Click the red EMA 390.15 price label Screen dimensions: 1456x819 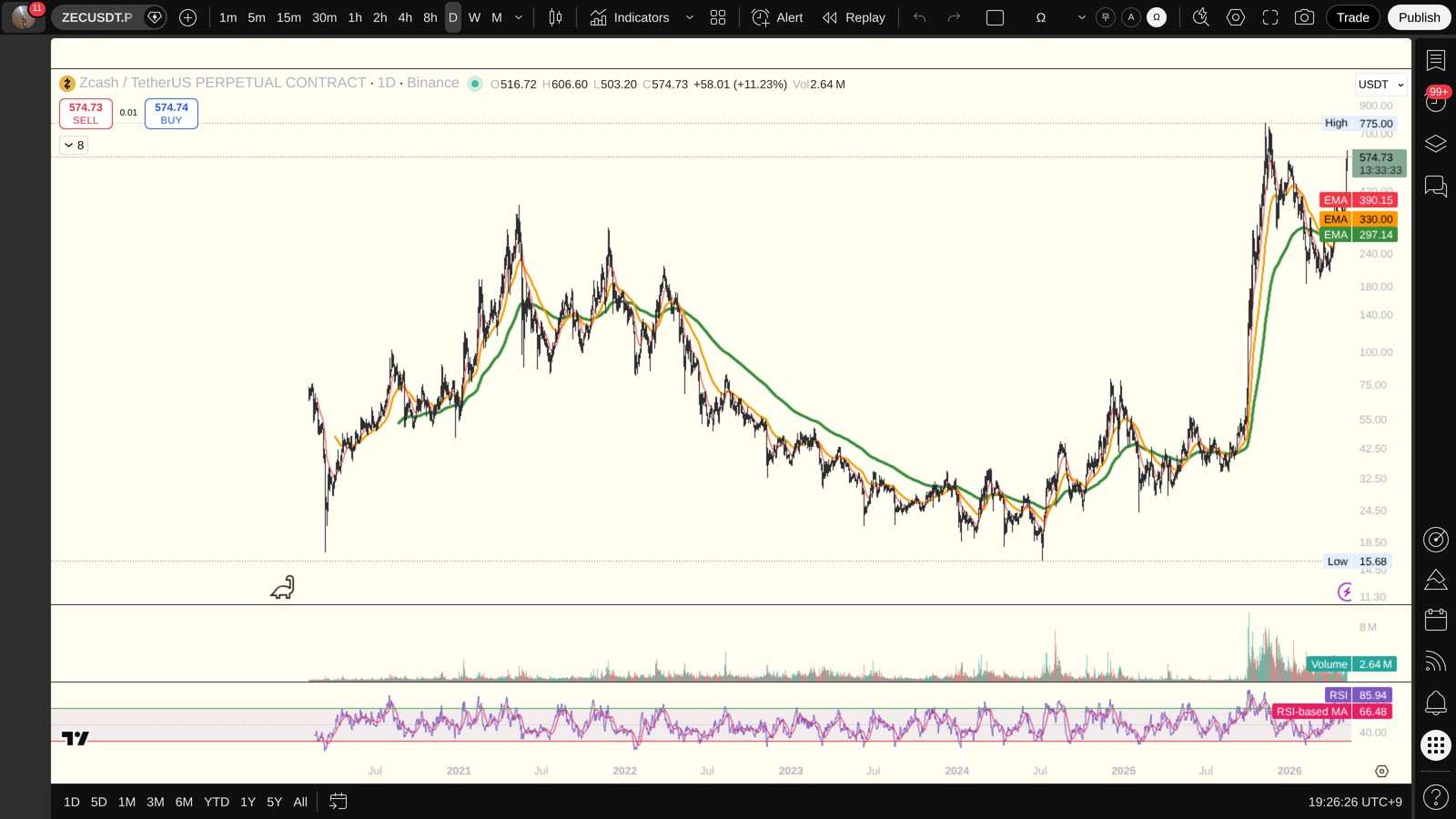(1358, 200)
